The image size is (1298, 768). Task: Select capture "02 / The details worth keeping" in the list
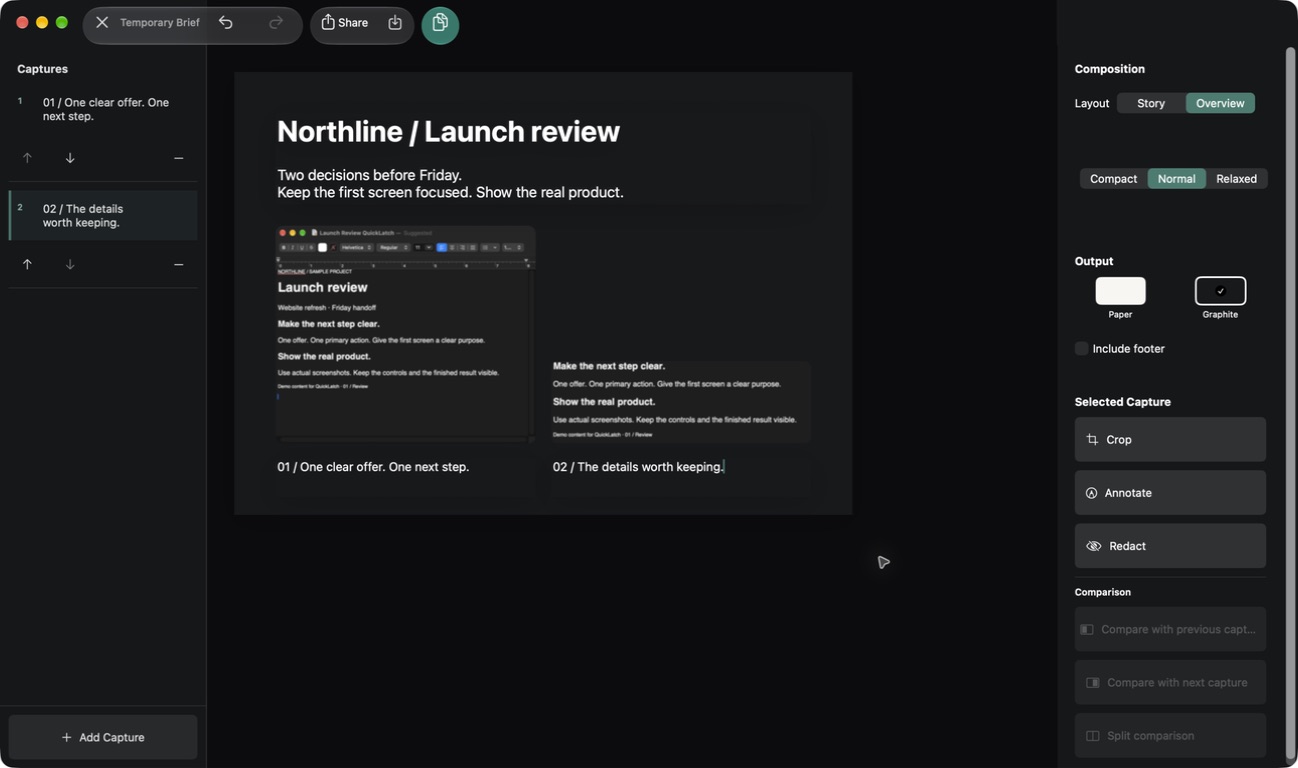coord(103,215)
